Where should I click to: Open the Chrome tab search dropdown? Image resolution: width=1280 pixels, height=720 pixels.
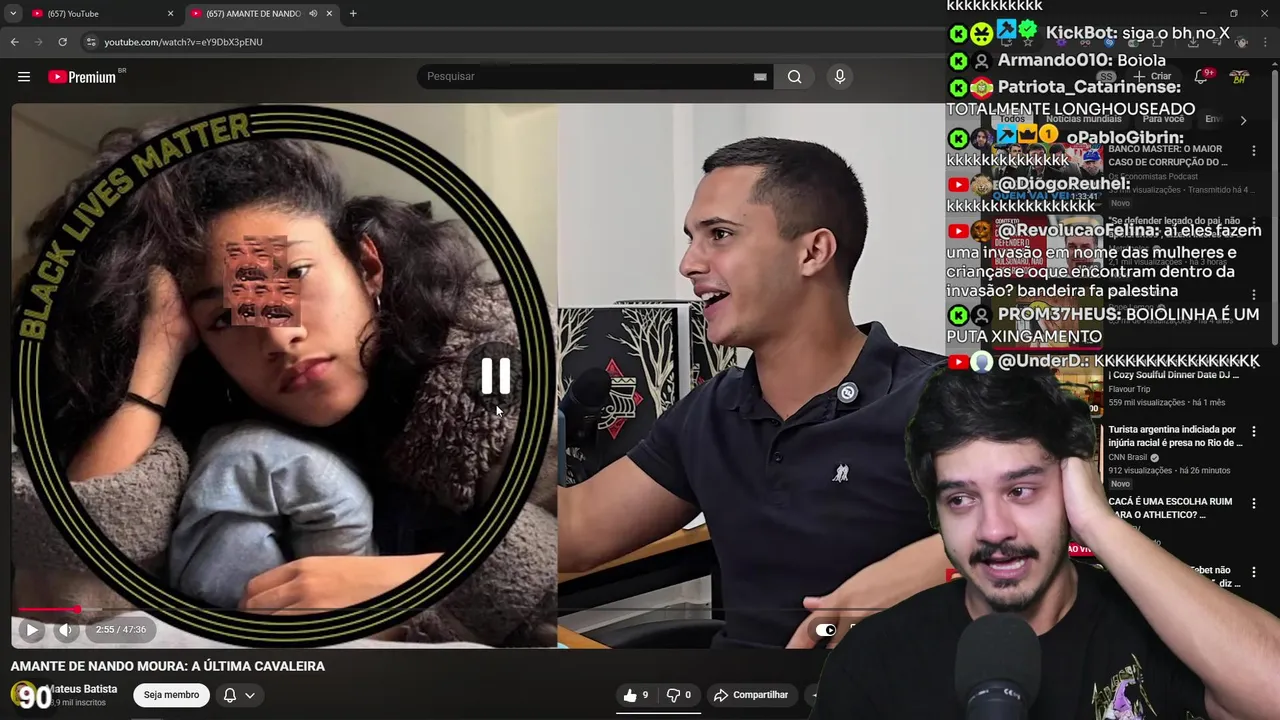point(13,13)
